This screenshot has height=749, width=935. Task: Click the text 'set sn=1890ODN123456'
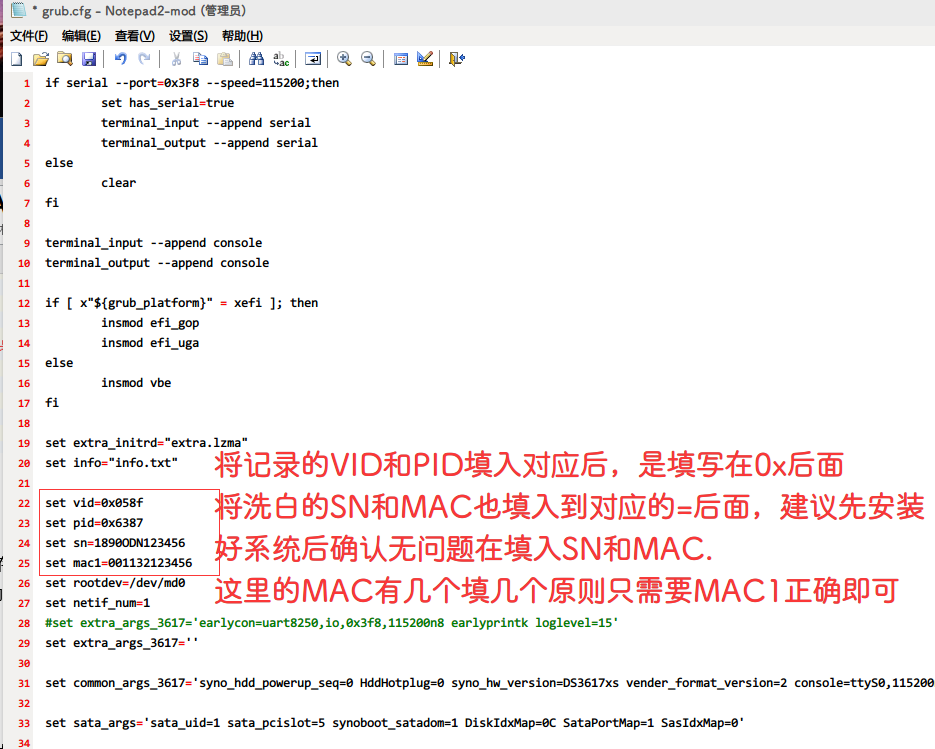click(115, 543)
